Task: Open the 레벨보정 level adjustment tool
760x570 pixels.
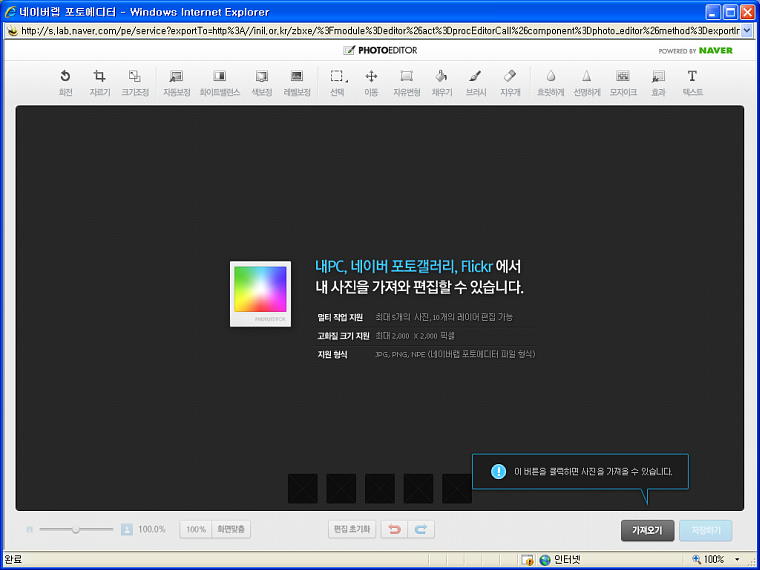Action: (297, 82)
